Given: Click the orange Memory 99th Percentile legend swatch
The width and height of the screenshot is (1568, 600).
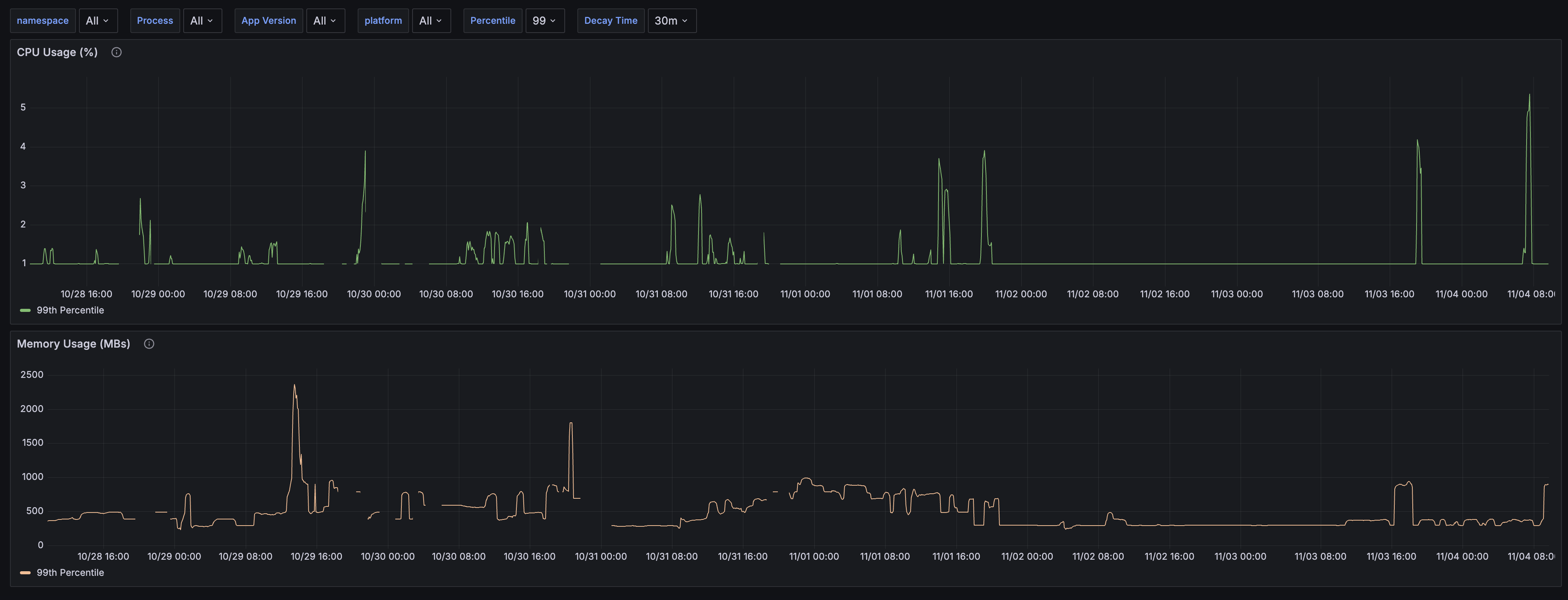Looking at the screenshot, I should [x=25, y=573].
